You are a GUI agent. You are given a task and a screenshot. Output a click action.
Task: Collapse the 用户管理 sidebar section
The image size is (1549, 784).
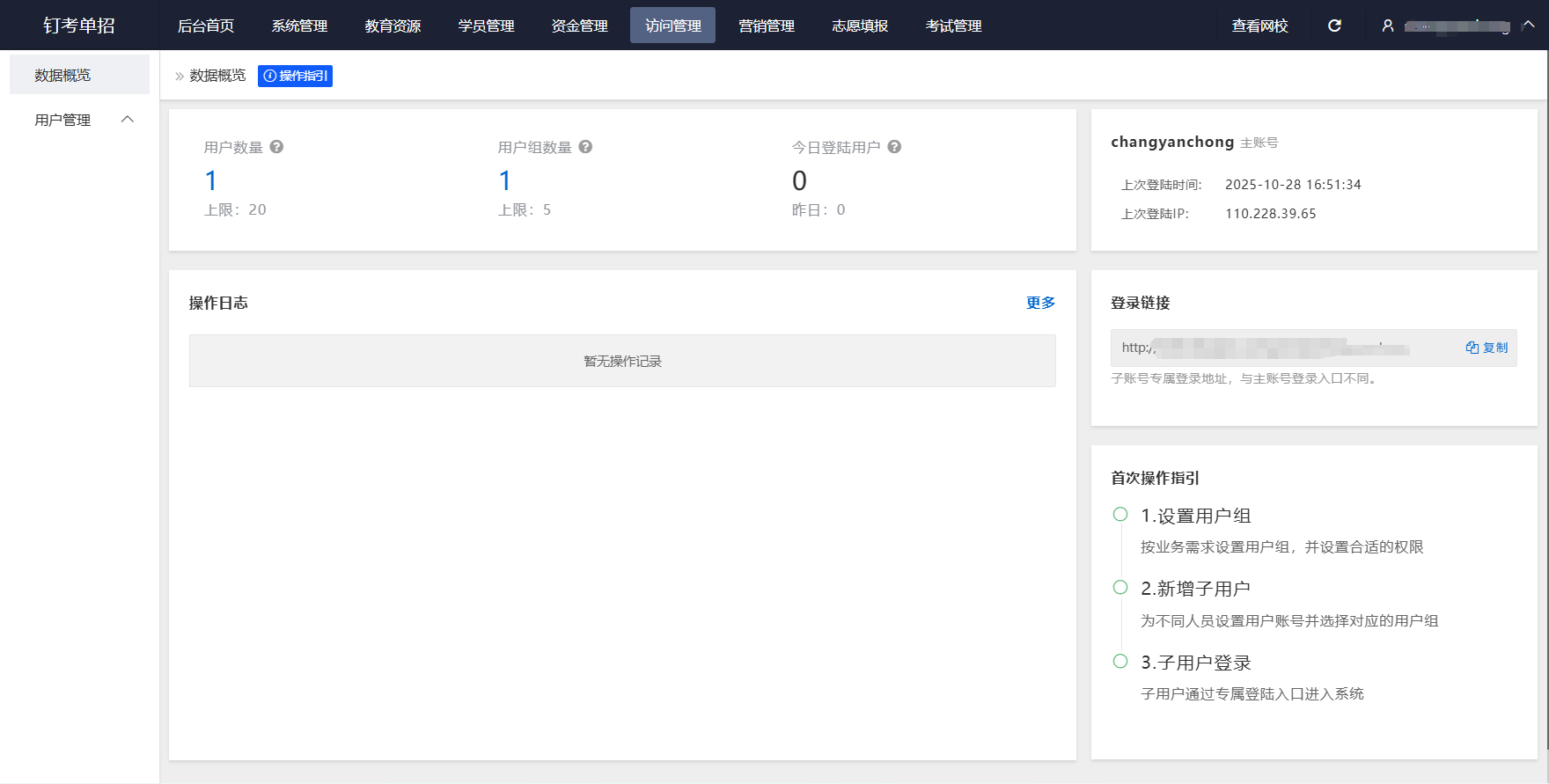128,120
